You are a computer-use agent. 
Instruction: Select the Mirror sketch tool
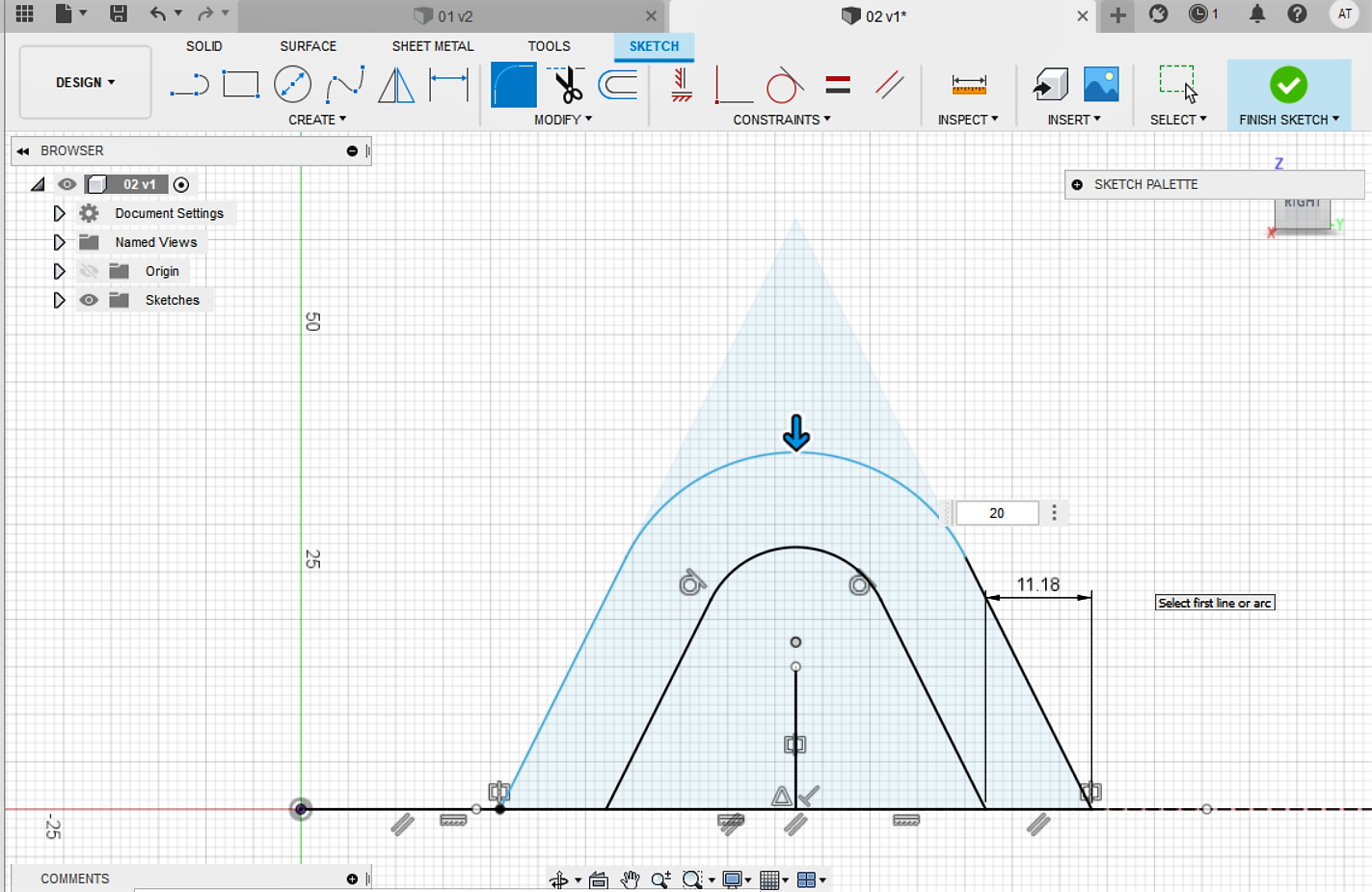396,85
